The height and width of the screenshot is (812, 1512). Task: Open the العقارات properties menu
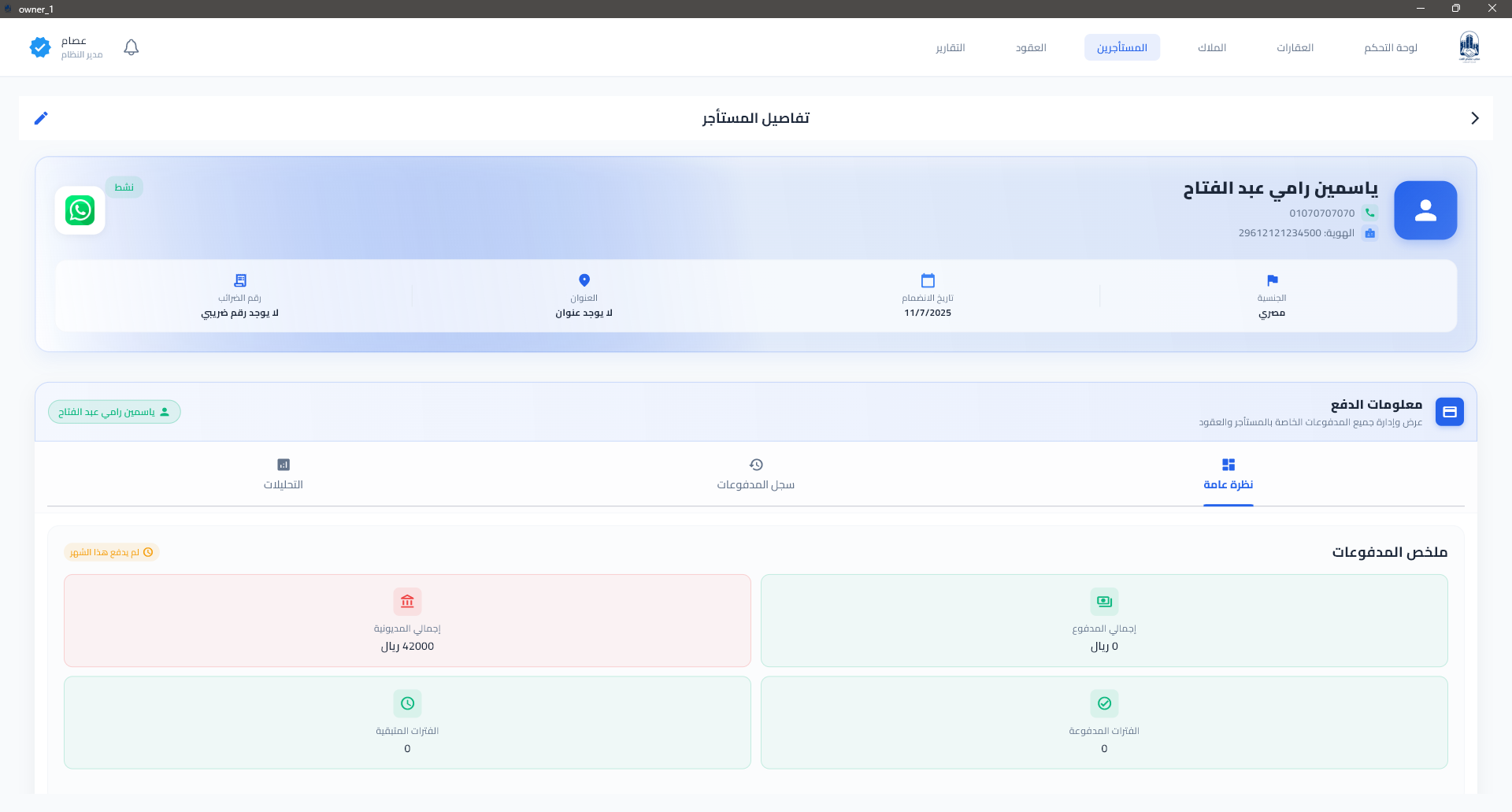click(1295, 47)
